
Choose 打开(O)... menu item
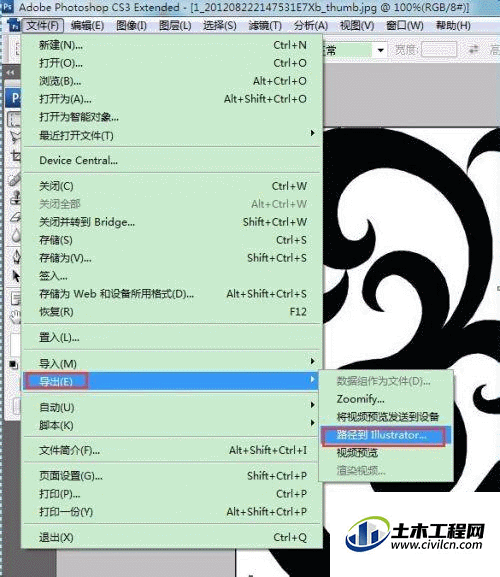pos(172,63)
